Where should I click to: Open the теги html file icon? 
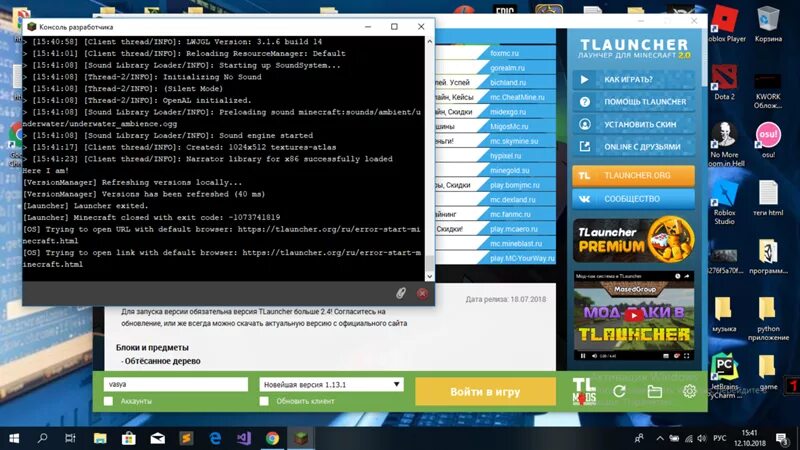pos(768,198)
